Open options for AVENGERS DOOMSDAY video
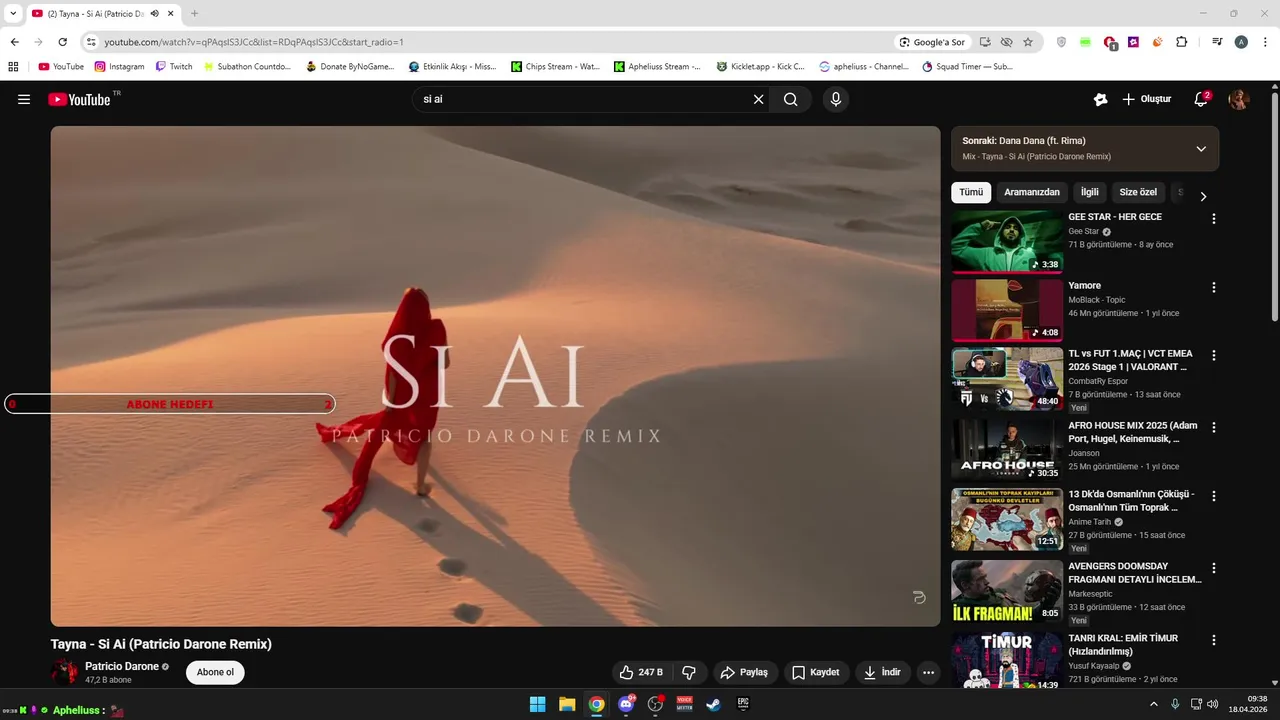This screenshot has height=720, width=1280. [x=1214, y=568]
